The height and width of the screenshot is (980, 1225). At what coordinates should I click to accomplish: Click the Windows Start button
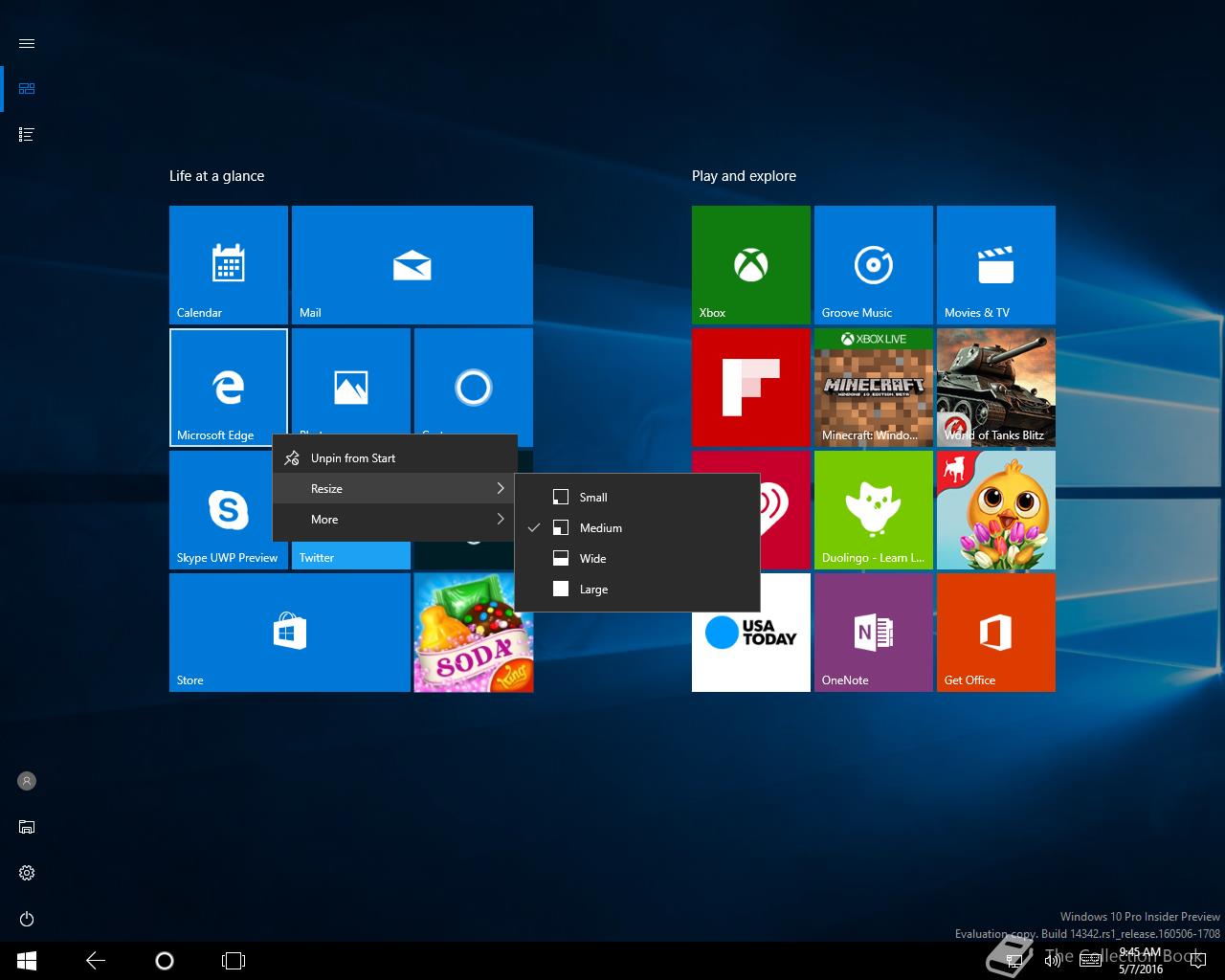click(27, 960)
